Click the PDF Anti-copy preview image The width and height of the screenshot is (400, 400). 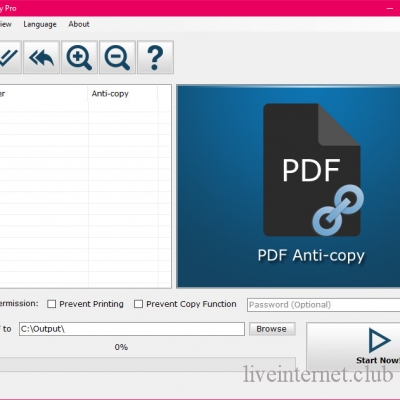click(288, 186)
